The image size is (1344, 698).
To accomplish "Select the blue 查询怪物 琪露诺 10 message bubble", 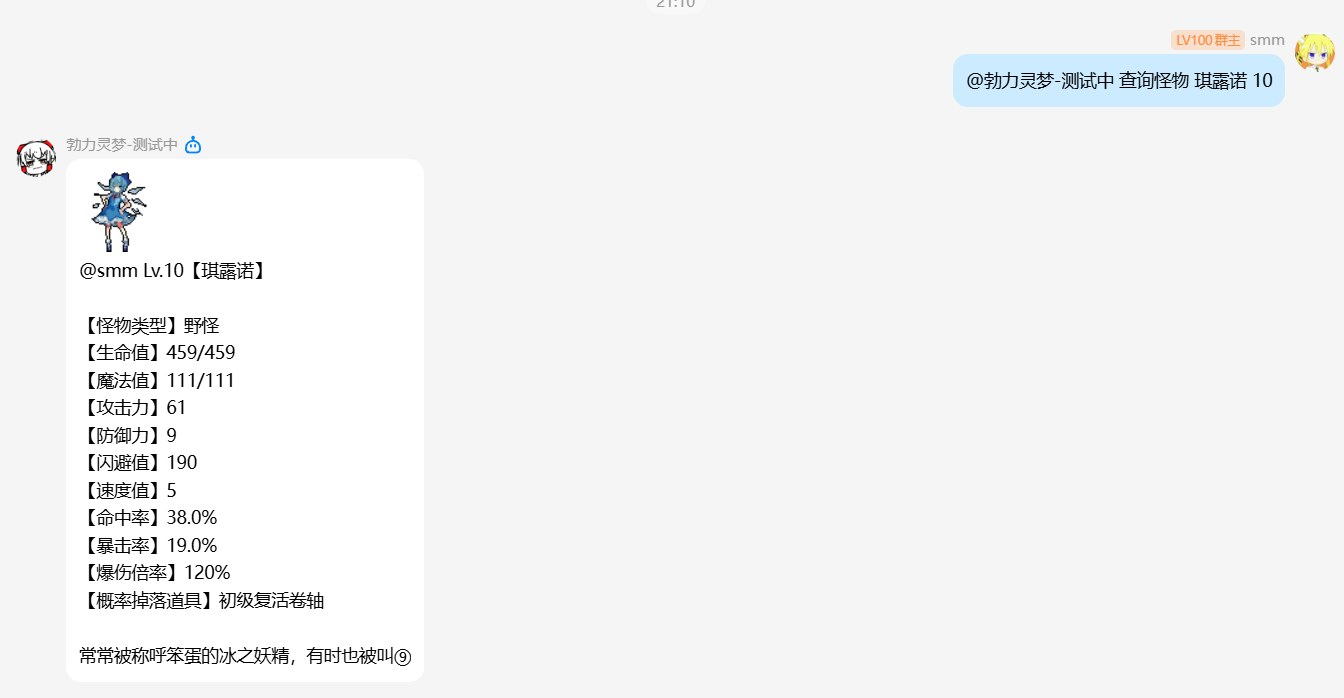I will pos(1119,81).
